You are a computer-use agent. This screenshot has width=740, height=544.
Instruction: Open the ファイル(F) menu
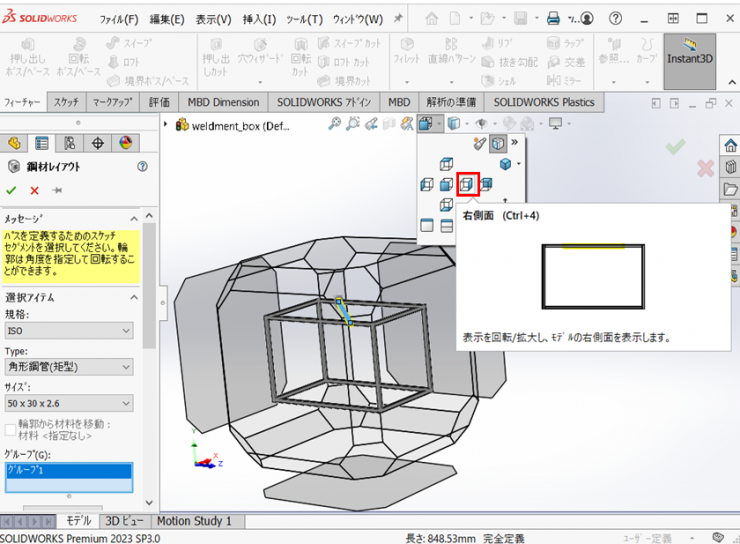click(119, 19)
